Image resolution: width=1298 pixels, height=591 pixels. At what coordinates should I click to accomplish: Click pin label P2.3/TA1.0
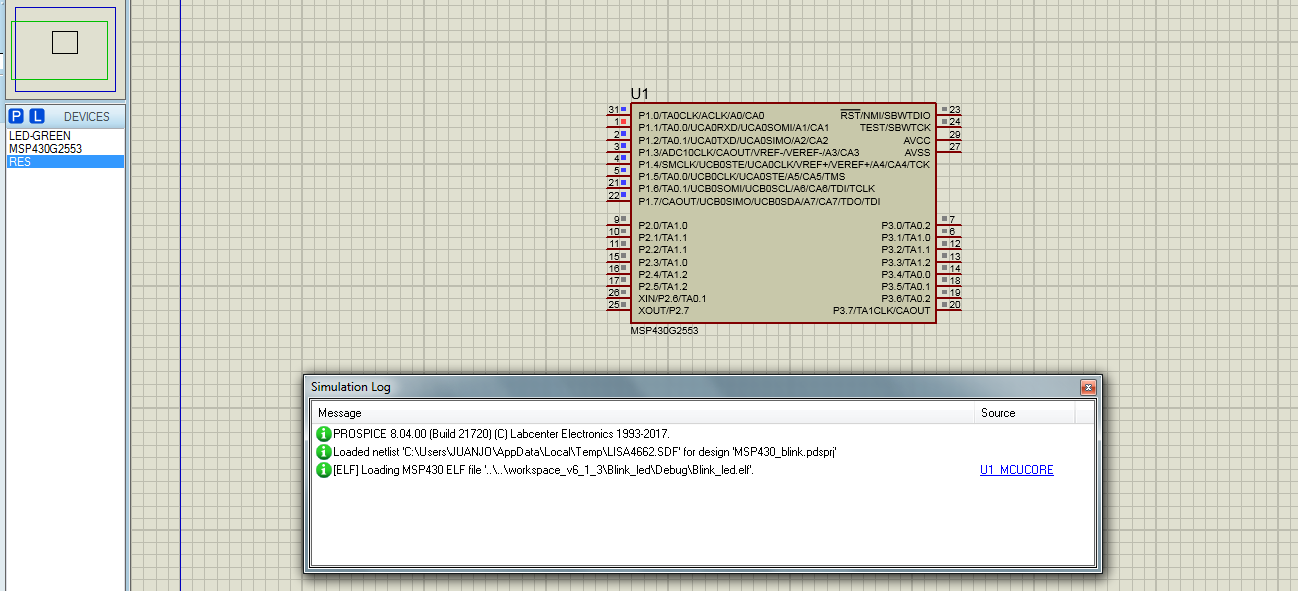click(x=663, y=262)
